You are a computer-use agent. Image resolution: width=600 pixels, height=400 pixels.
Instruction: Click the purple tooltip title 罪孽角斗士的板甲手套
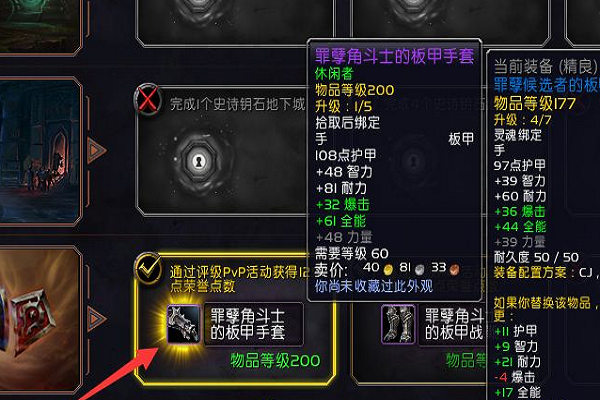click(395, 56)
